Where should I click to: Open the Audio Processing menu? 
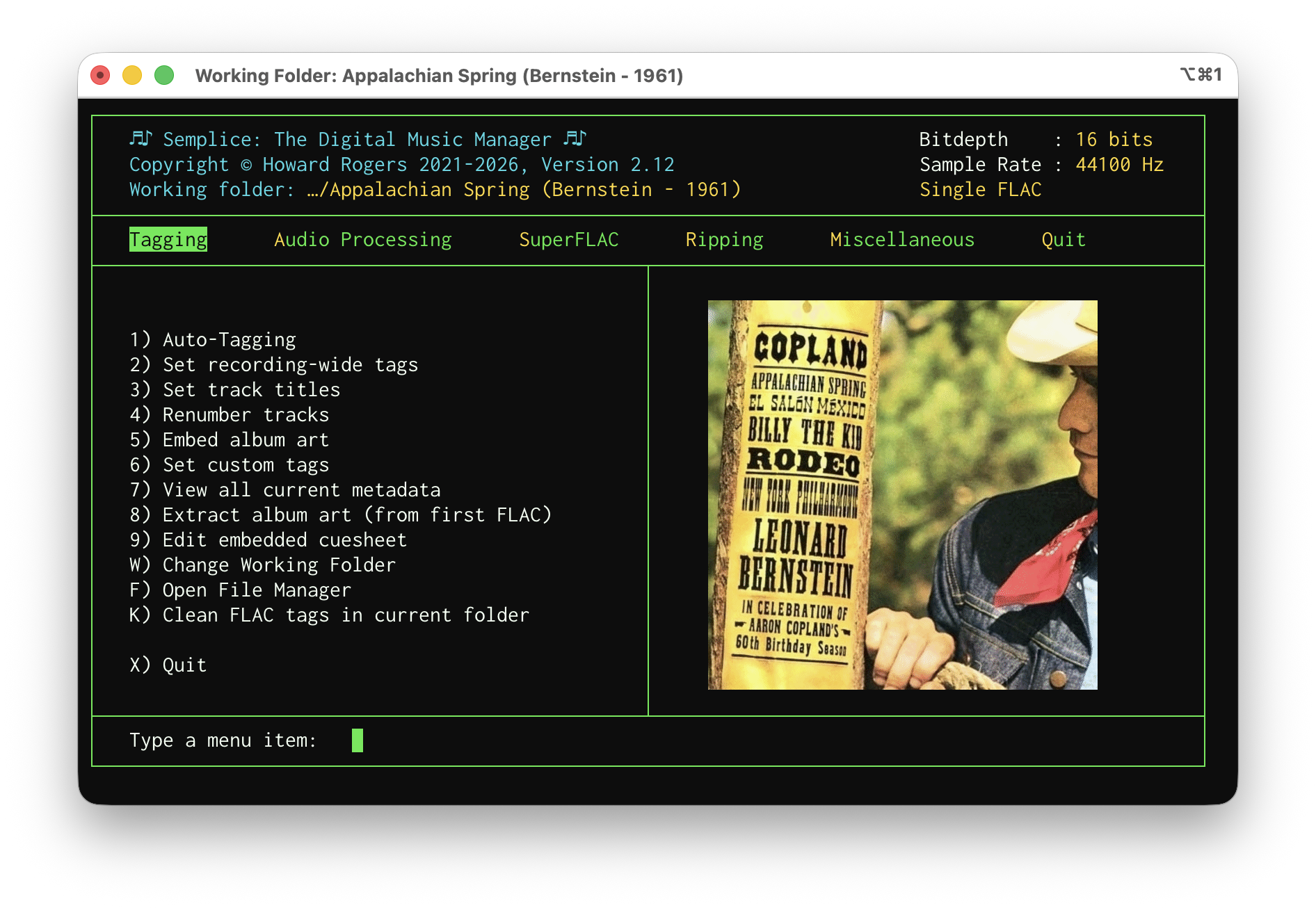(362, 240)
